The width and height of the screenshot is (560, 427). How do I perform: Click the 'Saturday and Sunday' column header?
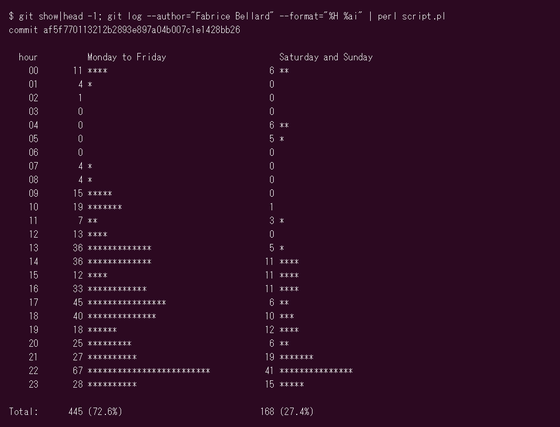(x=326, y=57)
